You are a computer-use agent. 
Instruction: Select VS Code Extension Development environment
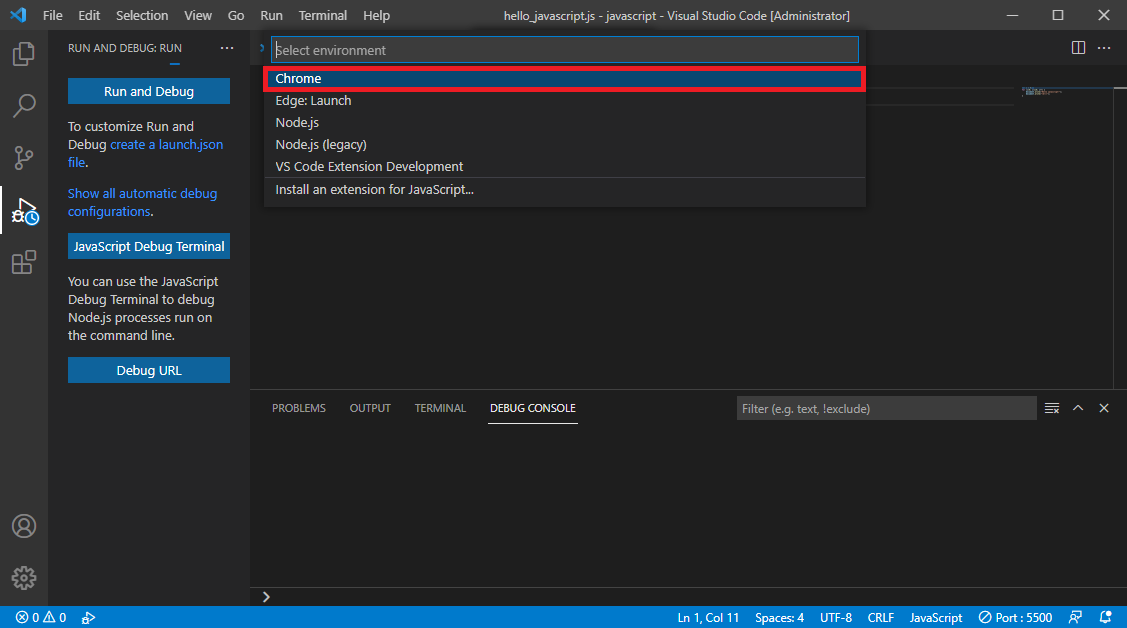(564, 166)
